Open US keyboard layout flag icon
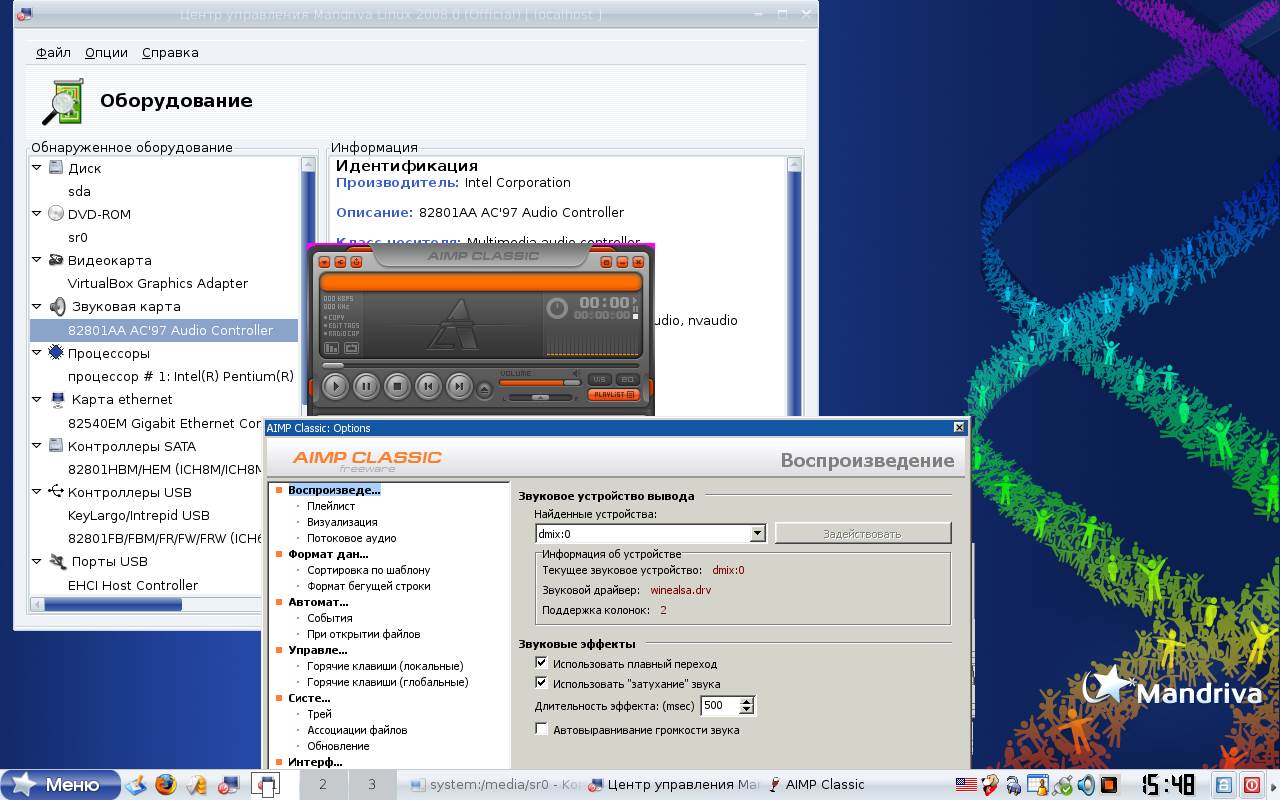The height and width of the screenshot is (800, 1280). 965,785
